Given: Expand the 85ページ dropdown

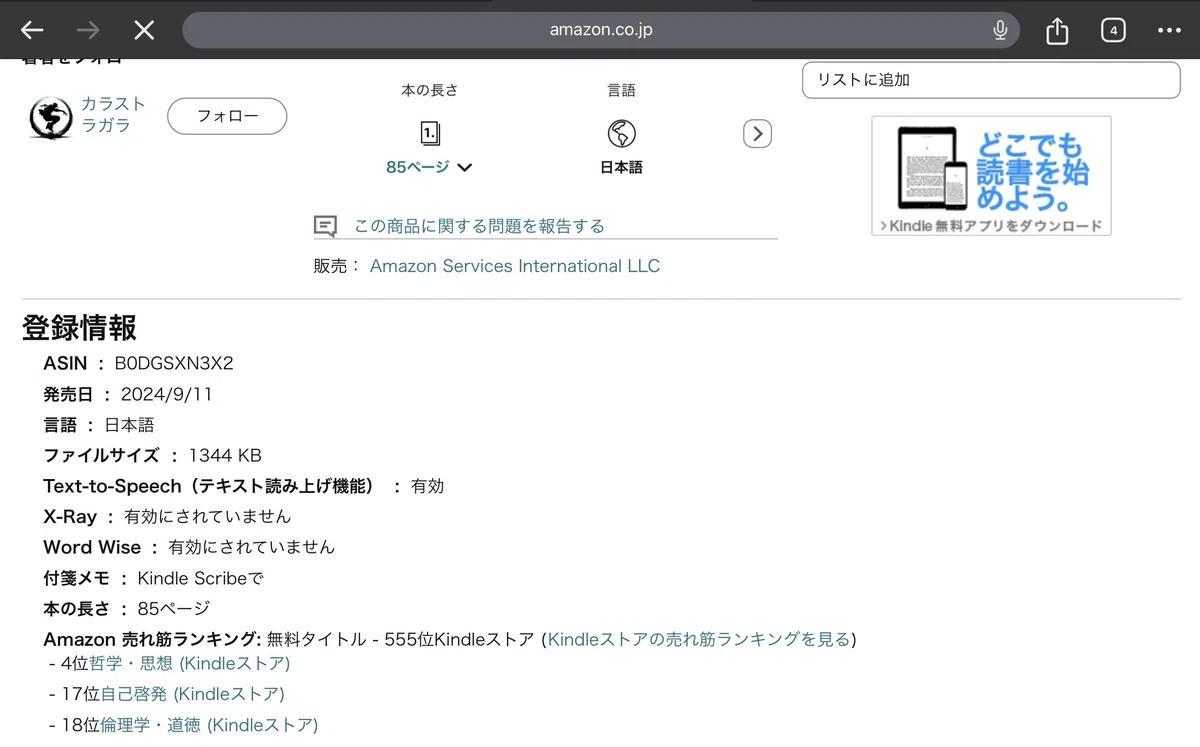Looking at the screenshot, I should 429,167.
